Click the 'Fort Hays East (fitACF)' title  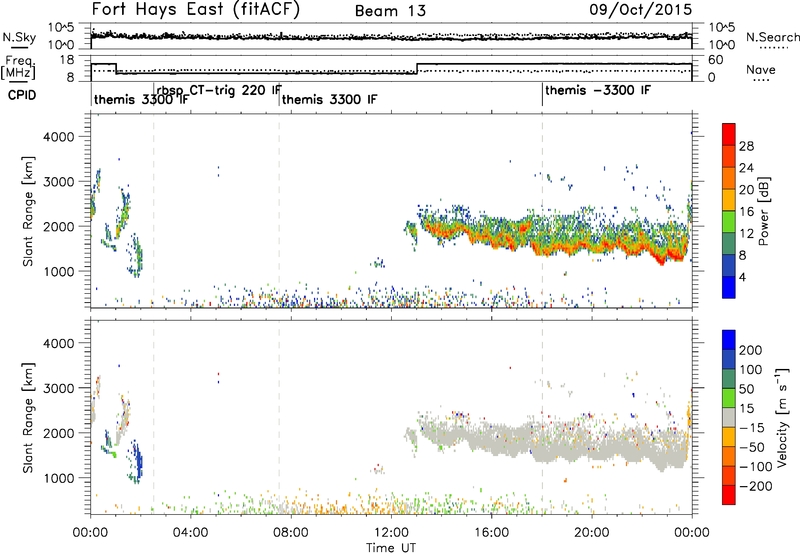(196, 10)
